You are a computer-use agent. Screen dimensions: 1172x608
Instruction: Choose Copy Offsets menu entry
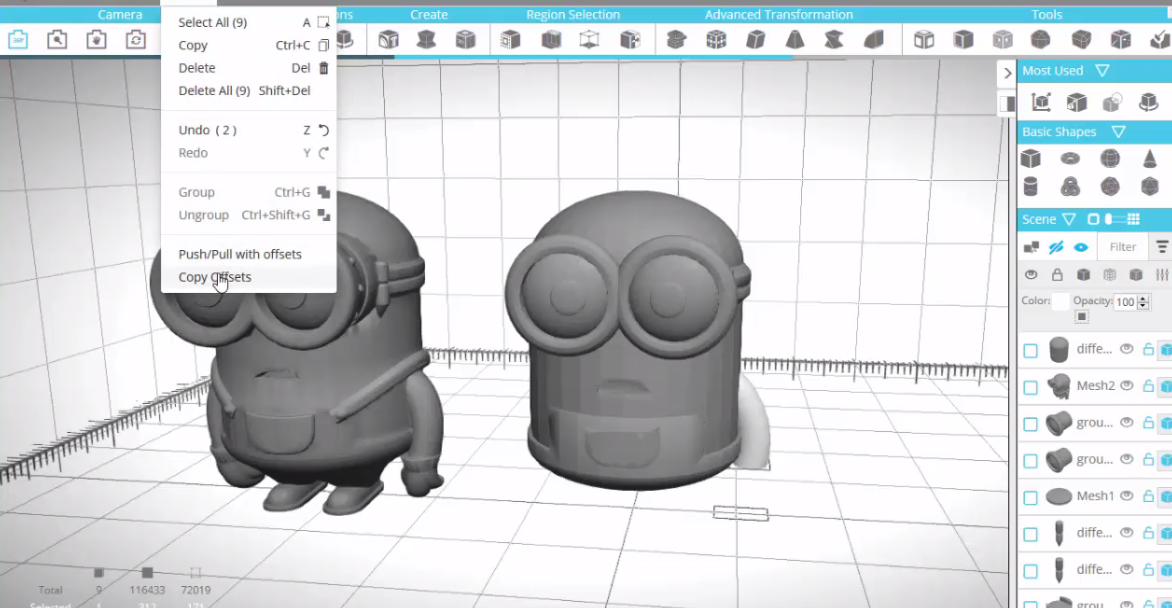point(249,277)
